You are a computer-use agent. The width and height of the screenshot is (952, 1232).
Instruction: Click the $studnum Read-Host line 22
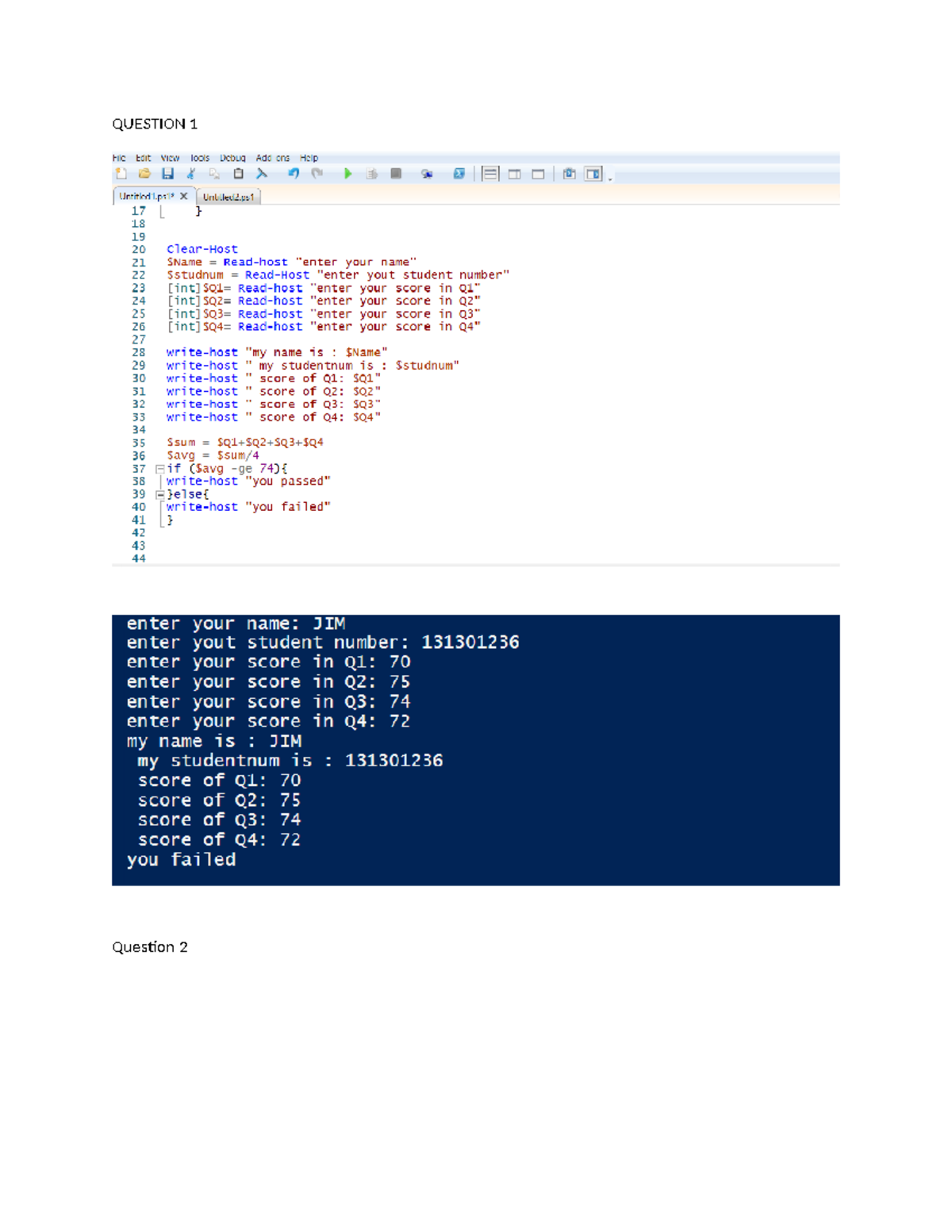[338, 274]
